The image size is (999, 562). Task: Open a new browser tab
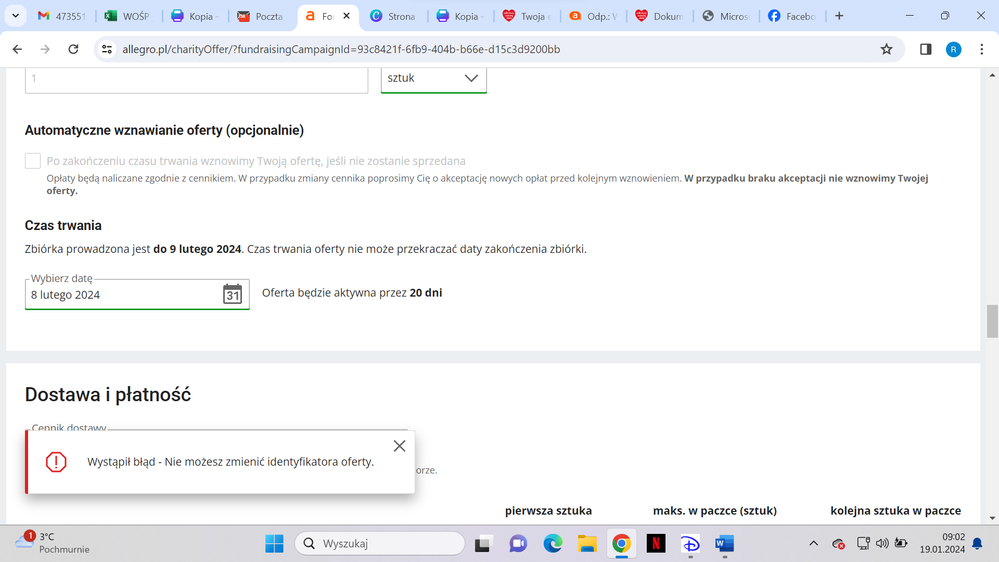(x=839, y=16)
